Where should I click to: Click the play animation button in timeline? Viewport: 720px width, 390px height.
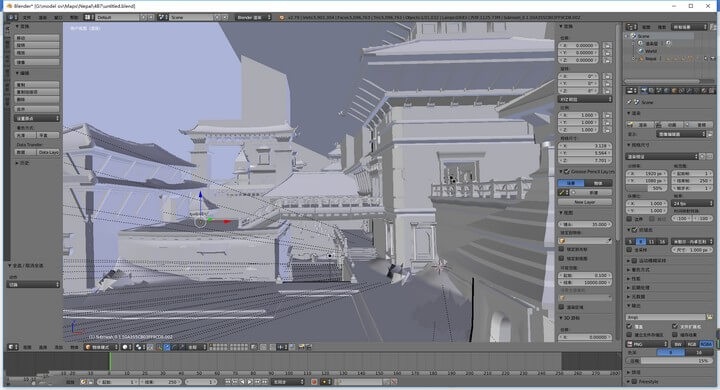tap(250, 382)
